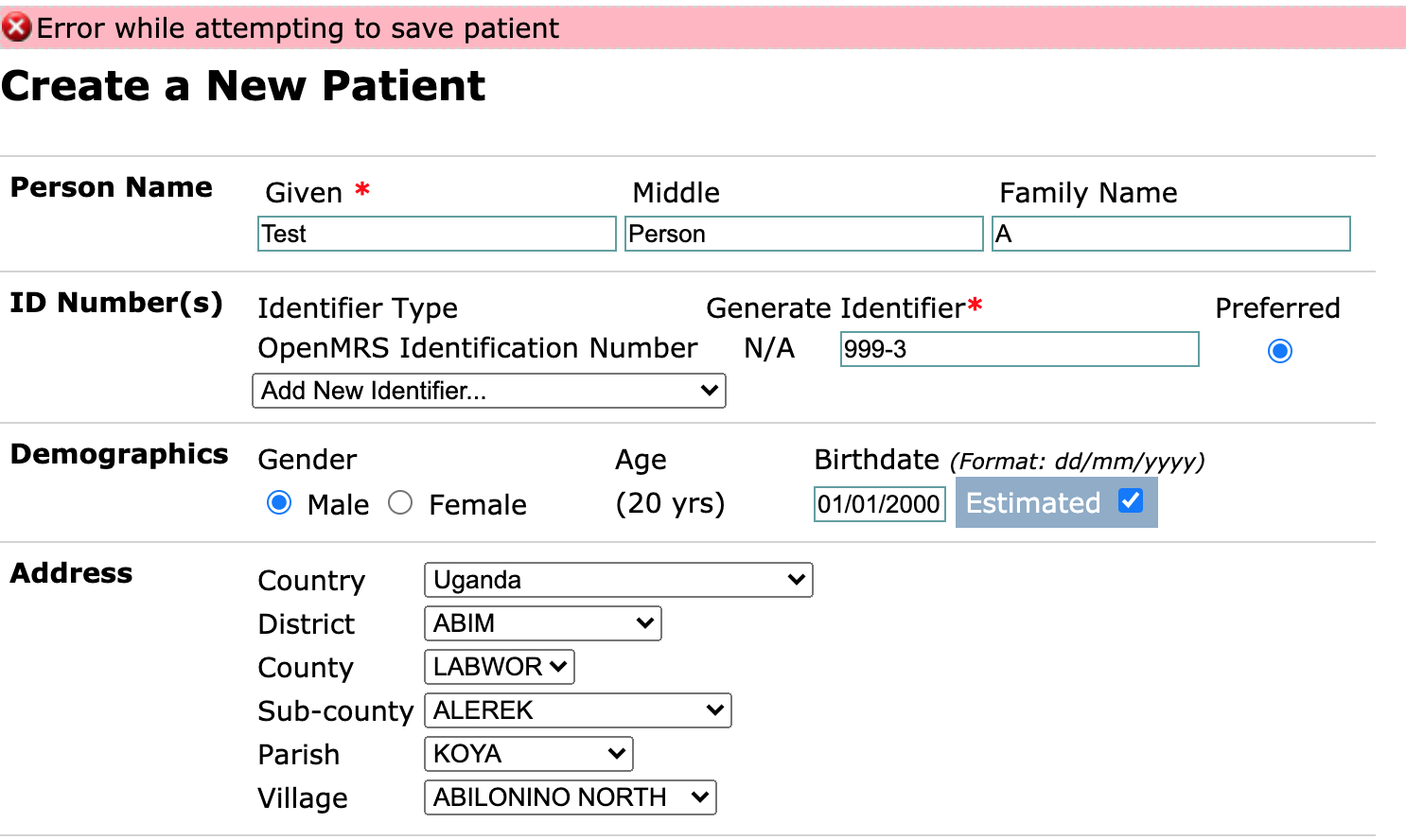Expand the District dropdown showing ABIM
Screen dimensions: 1406x840
(x=543, y=623)
